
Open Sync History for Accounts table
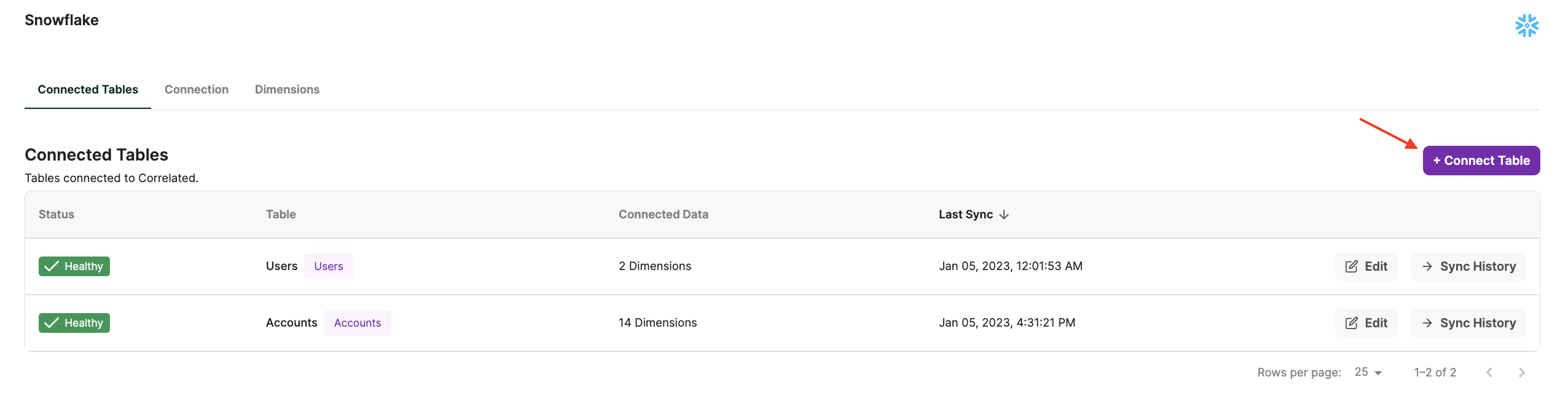(x=1468, y=323)
